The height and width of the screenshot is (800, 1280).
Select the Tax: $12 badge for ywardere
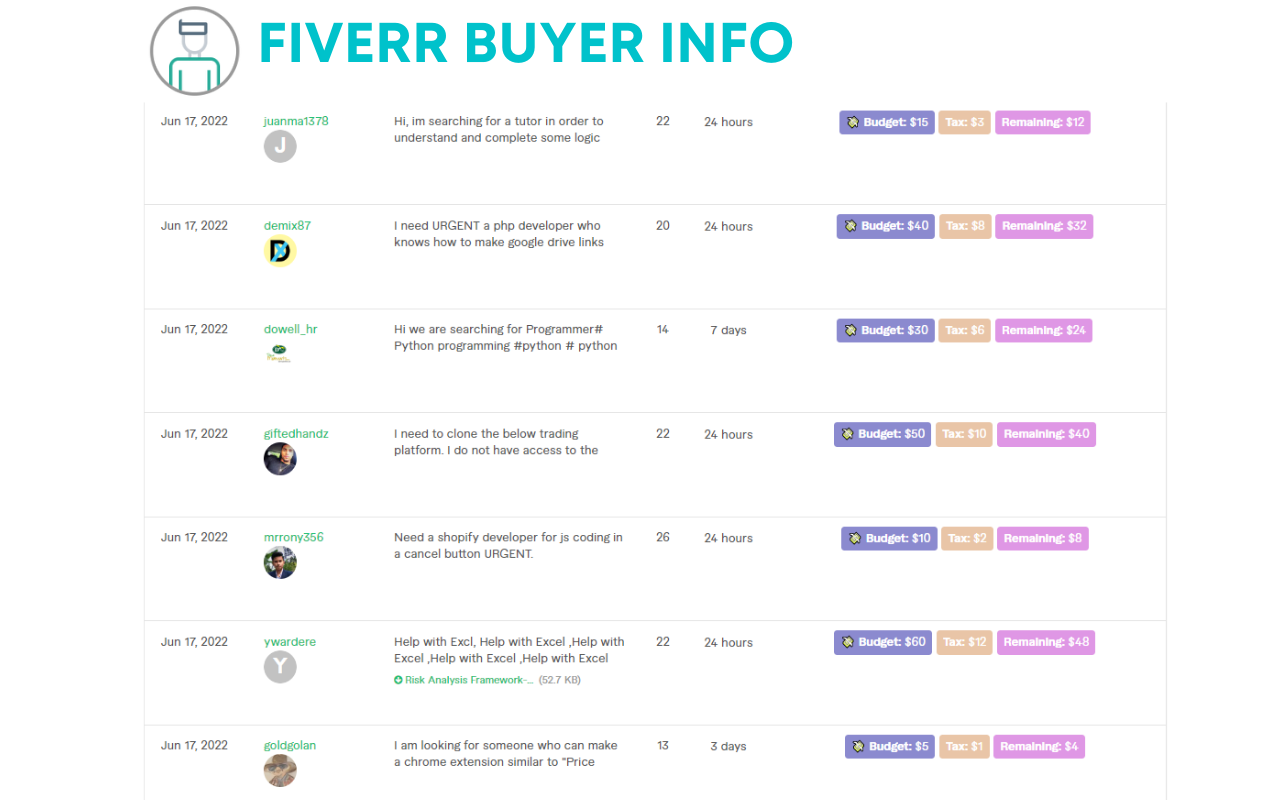click(964, 642)
